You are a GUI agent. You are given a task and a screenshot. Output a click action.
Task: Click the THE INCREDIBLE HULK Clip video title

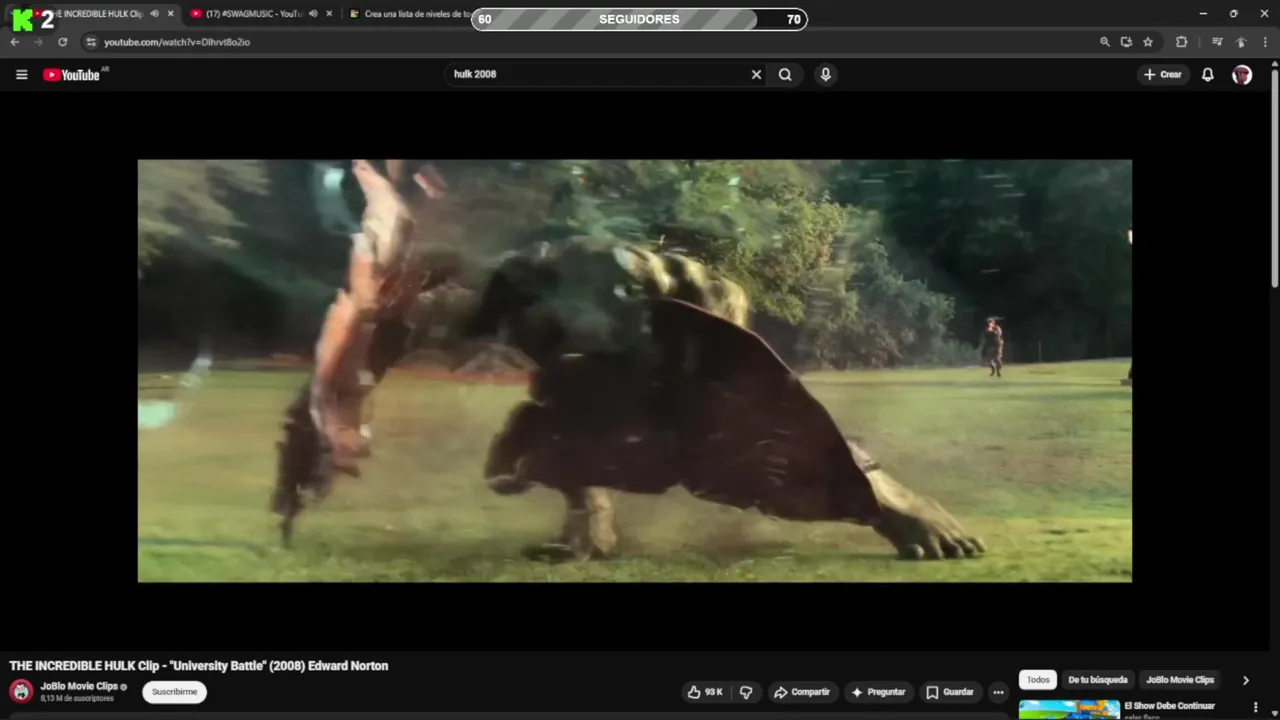coord(199,666)
